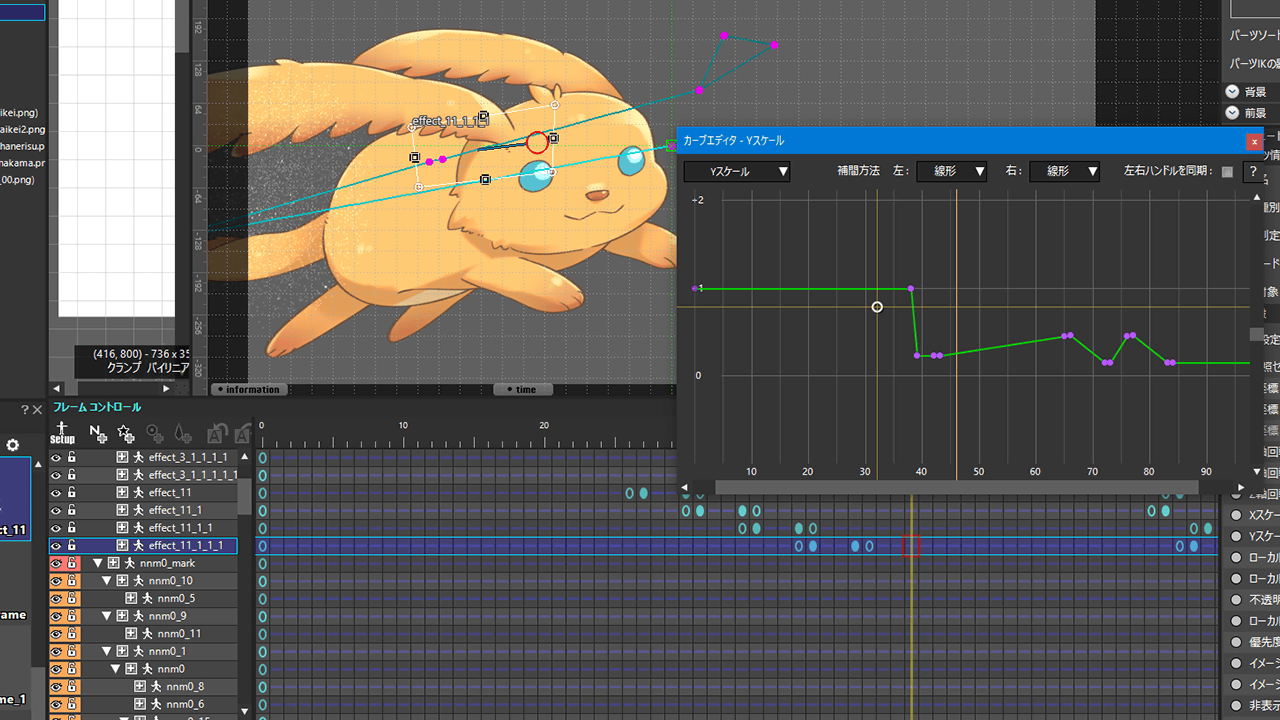Click the greyed circle-plus add icon
Viewport: 1280px width, 720px height.
point(155,433)
